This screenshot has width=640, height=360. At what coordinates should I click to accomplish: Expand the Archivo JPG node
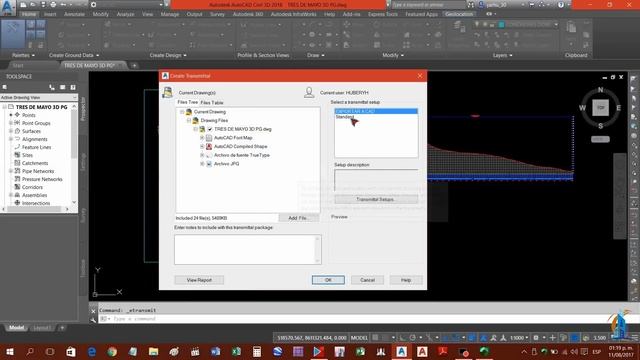pyautogui.click(x=202, y=164)
